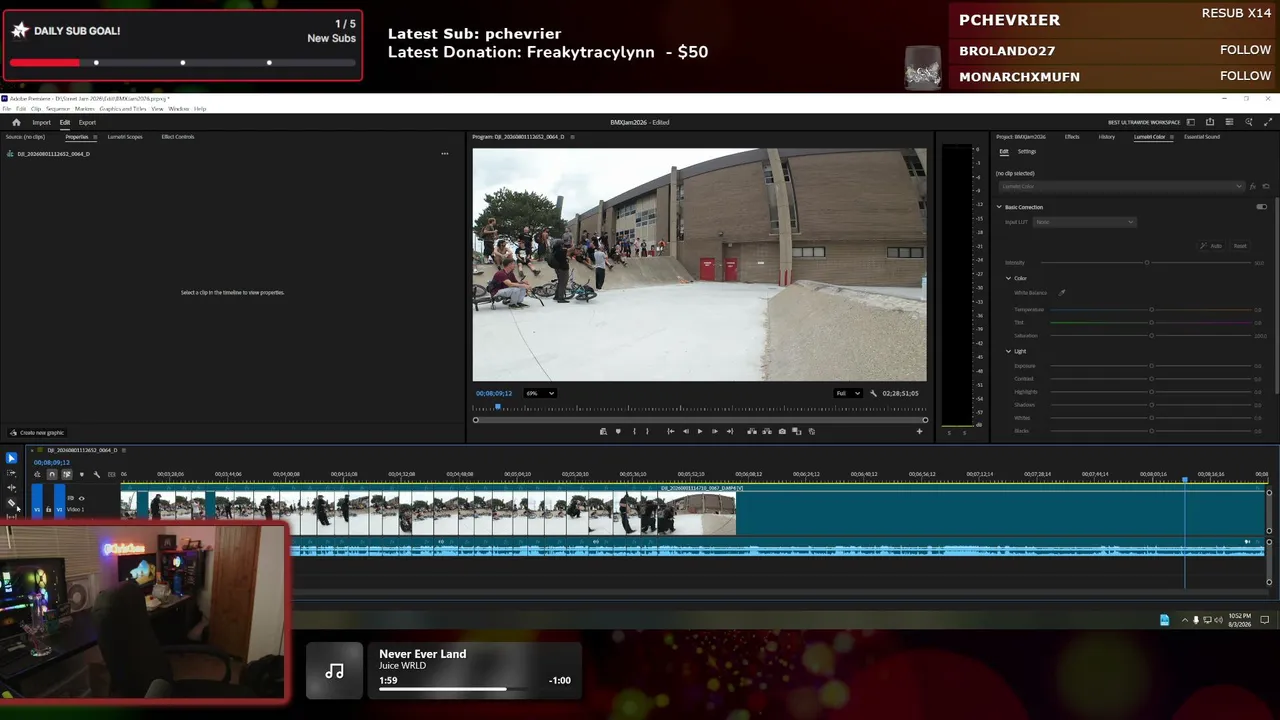The height and width of the screenshot is (720, 1280).
Task: Open the Settings tab in Lumetri Color
Action: [1027, 152]
